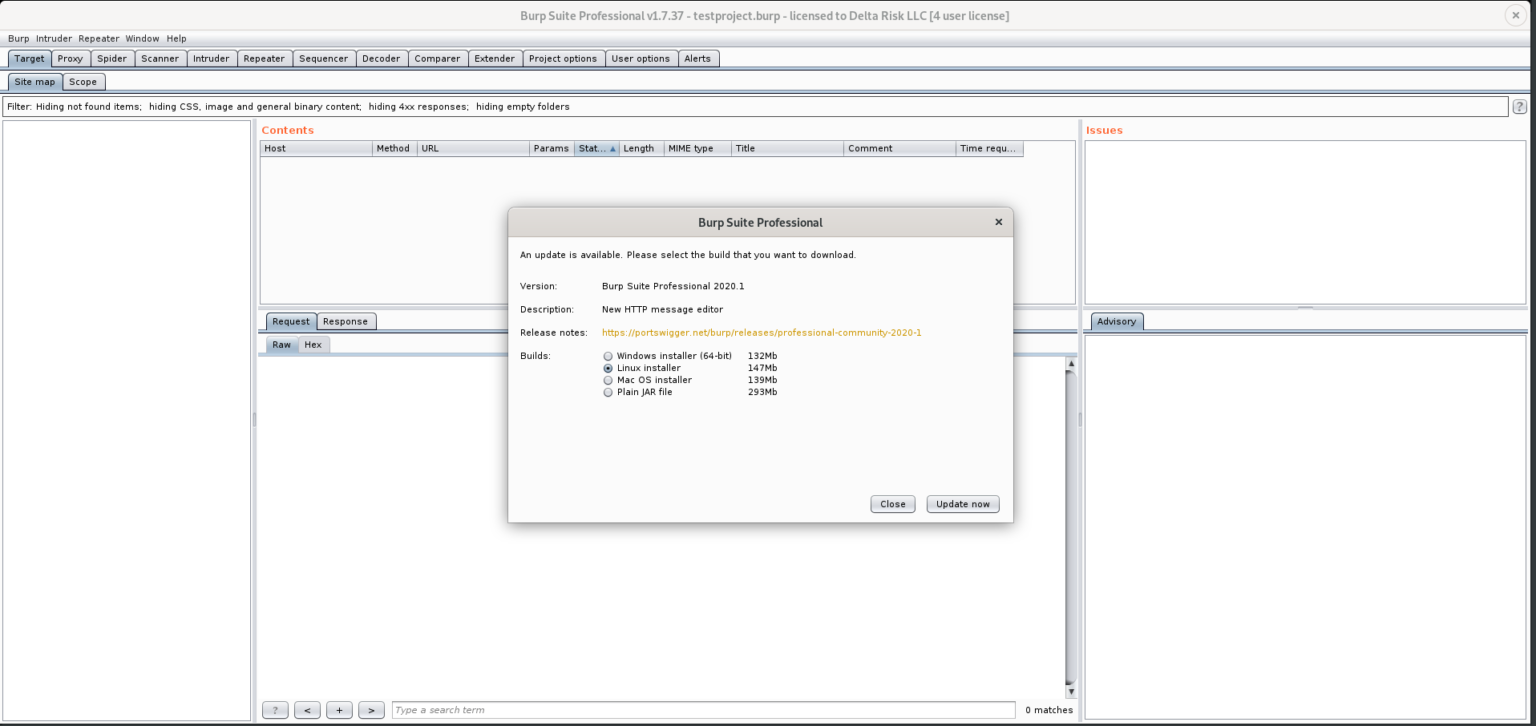
Task: Click the search options question mark icon
Action: coord(275,710)
